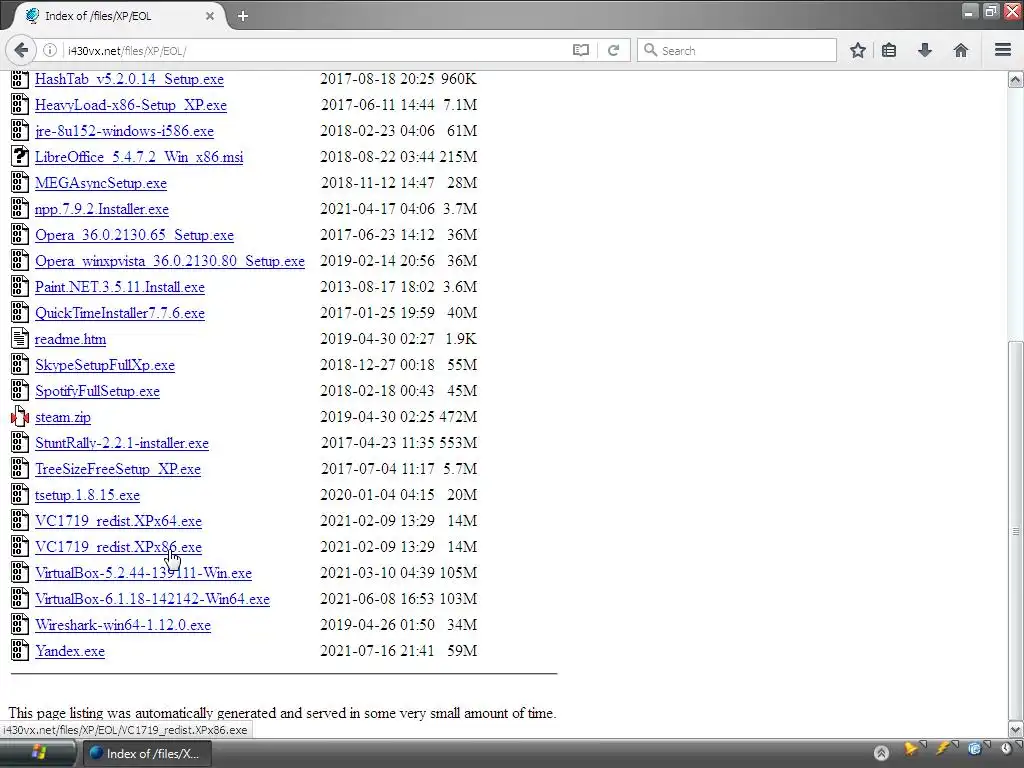Open Opera_36.0.2130.65_Setup.exe link
This screenshot has width=1024, height=768.
pyautogui.click(x=135, y=235)
